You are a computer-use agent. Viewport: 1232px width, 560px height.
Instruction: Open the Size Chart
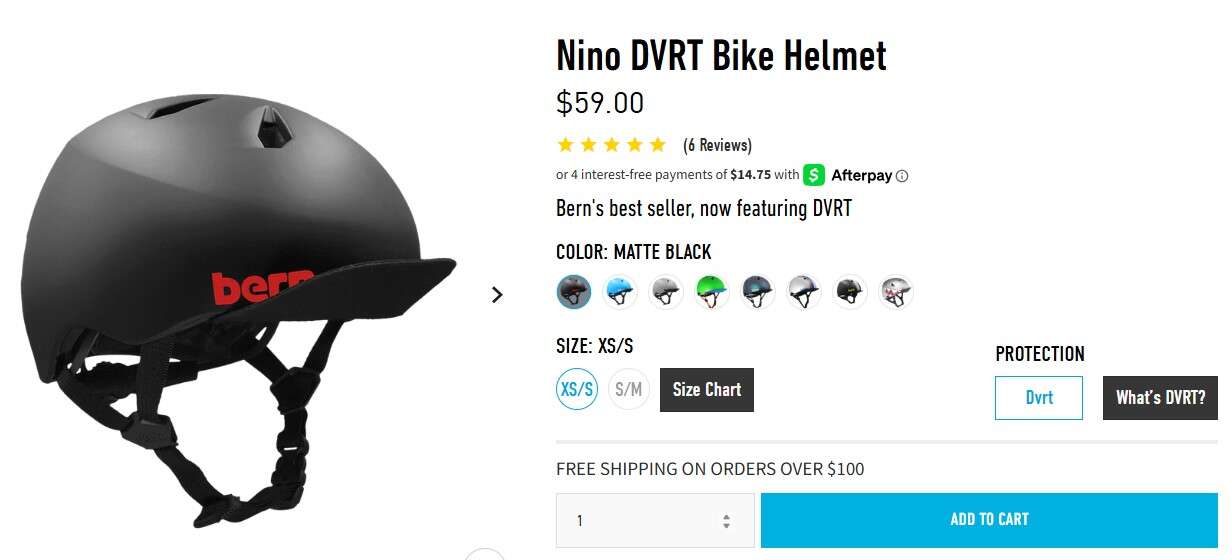(707, 390)
